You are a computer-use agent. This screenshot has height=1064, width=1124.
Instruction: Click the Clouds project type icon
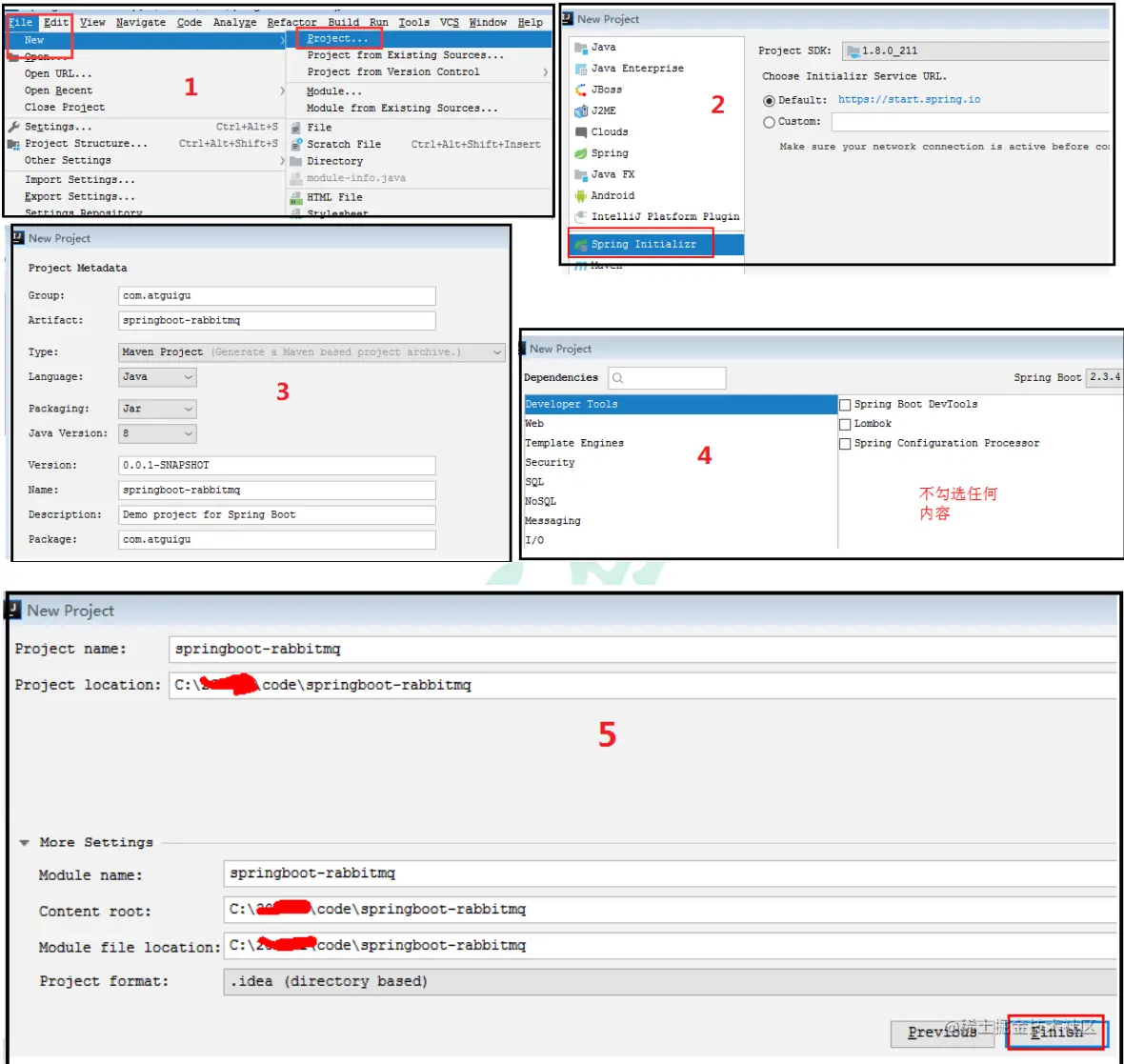coord(581,131)
